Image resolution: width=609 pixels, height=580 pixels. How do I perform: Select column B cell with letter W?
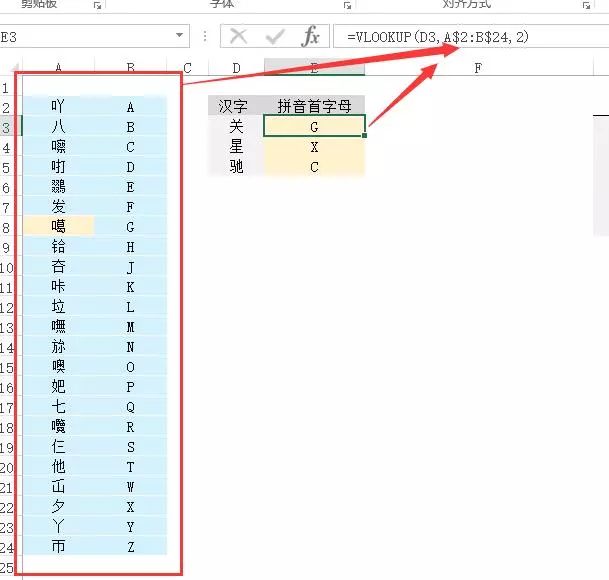pos(130,487)
